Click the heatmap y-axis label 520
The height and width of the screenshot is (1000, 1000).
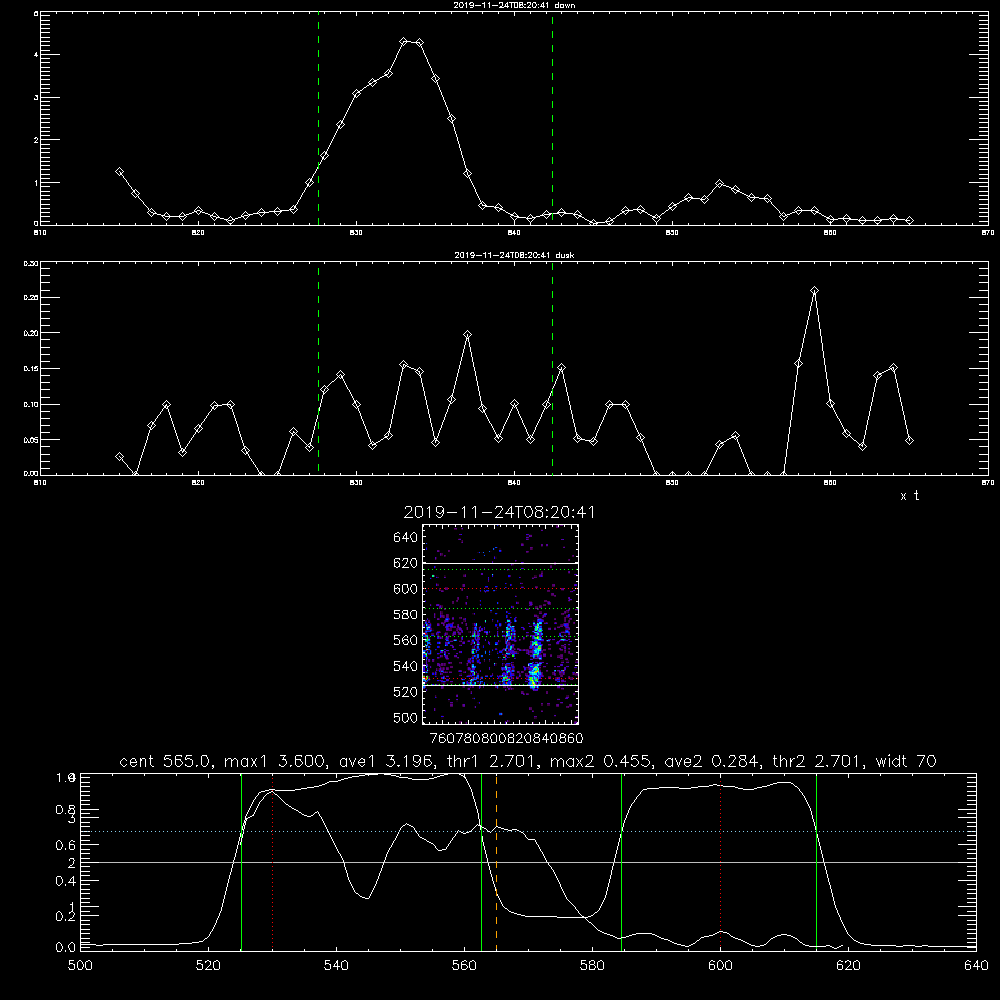(406, 692)
